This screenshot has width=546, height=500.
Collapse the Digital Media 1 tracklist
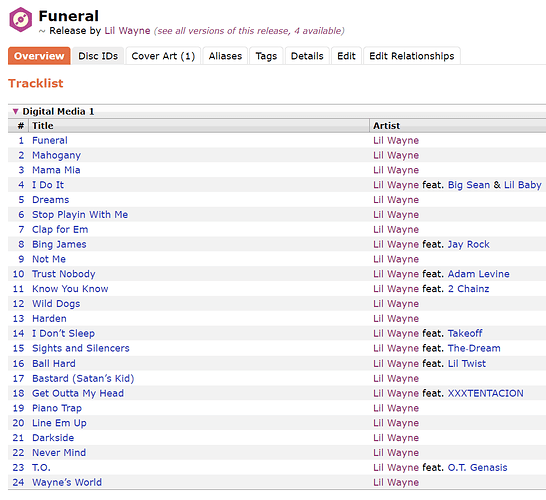click(15, 111)
